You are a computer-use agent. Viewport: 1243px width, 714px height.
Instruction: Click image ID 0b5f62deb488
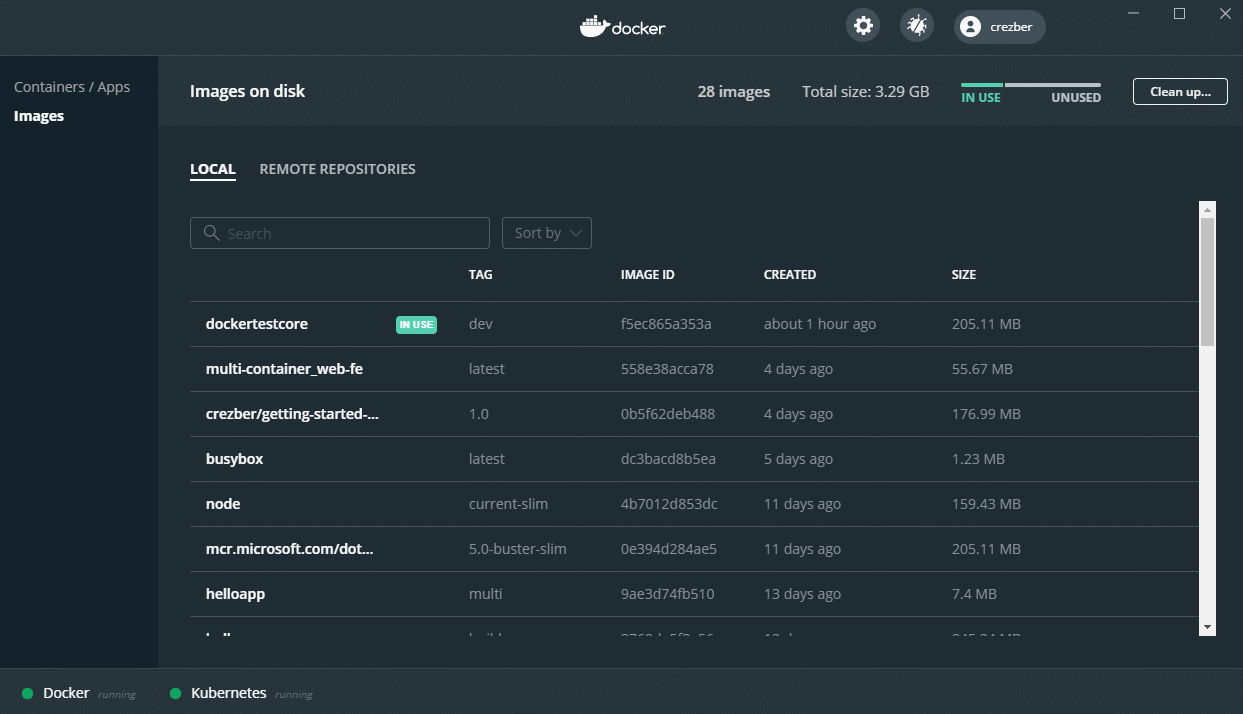click(668, 414)
